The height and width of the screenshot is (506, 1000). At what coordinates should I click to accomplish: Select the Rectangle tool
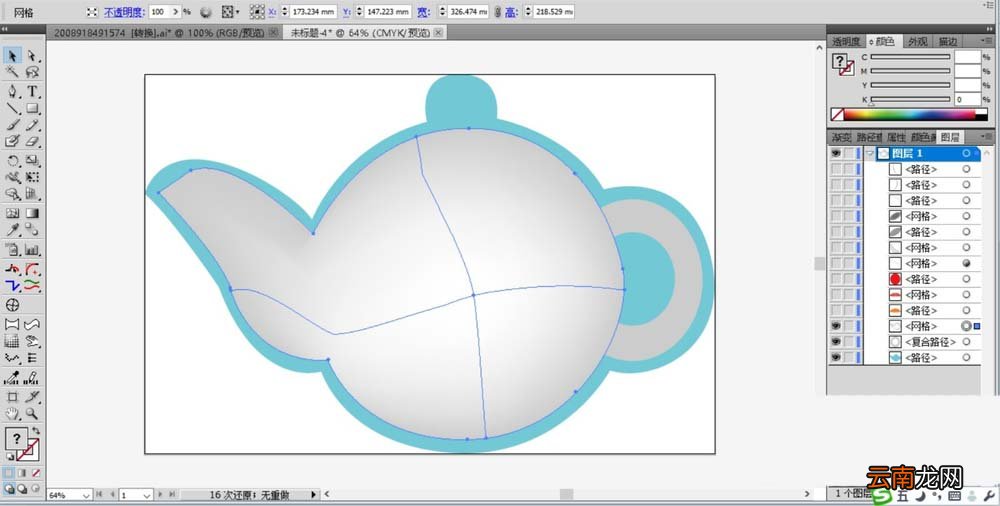(32, 108)
